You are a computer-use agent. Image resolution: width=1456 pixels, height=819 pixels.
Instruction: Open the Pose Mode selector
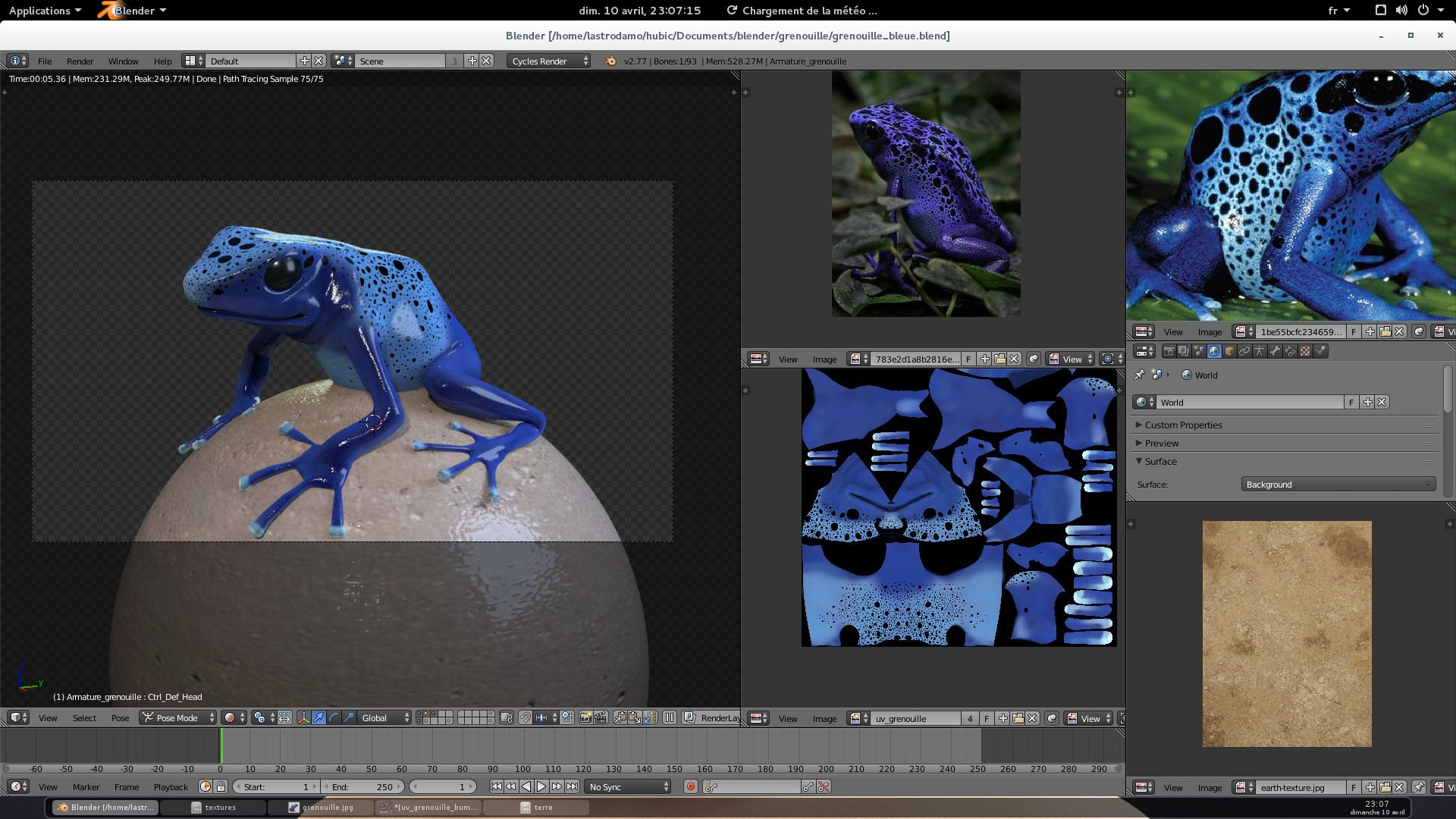(x=178, y=718)
